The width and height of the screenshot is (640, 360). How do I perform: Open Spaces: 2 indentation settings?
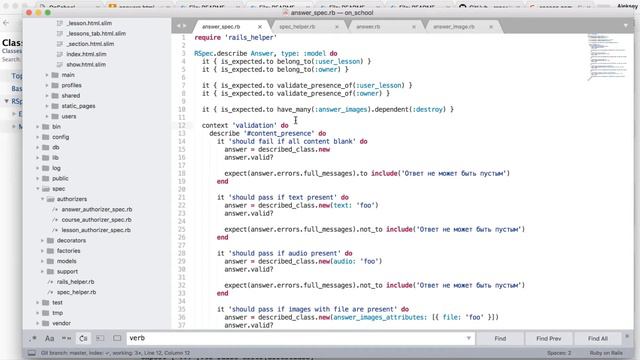(559, 353)
